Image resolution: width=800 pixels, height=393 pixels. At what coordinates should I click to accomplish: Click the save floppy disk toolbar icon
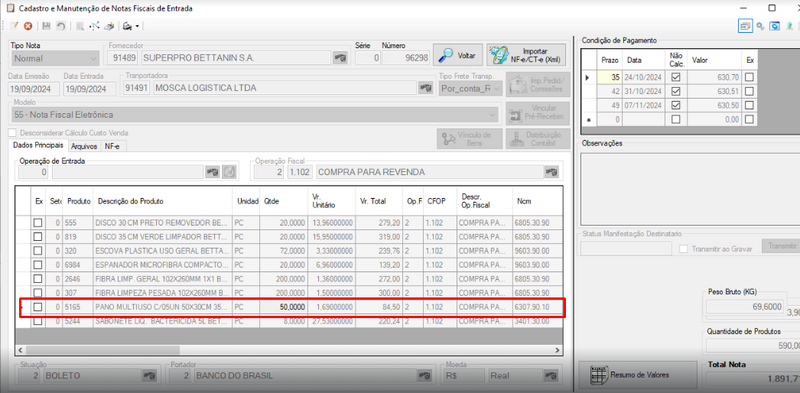click(46, 26)
